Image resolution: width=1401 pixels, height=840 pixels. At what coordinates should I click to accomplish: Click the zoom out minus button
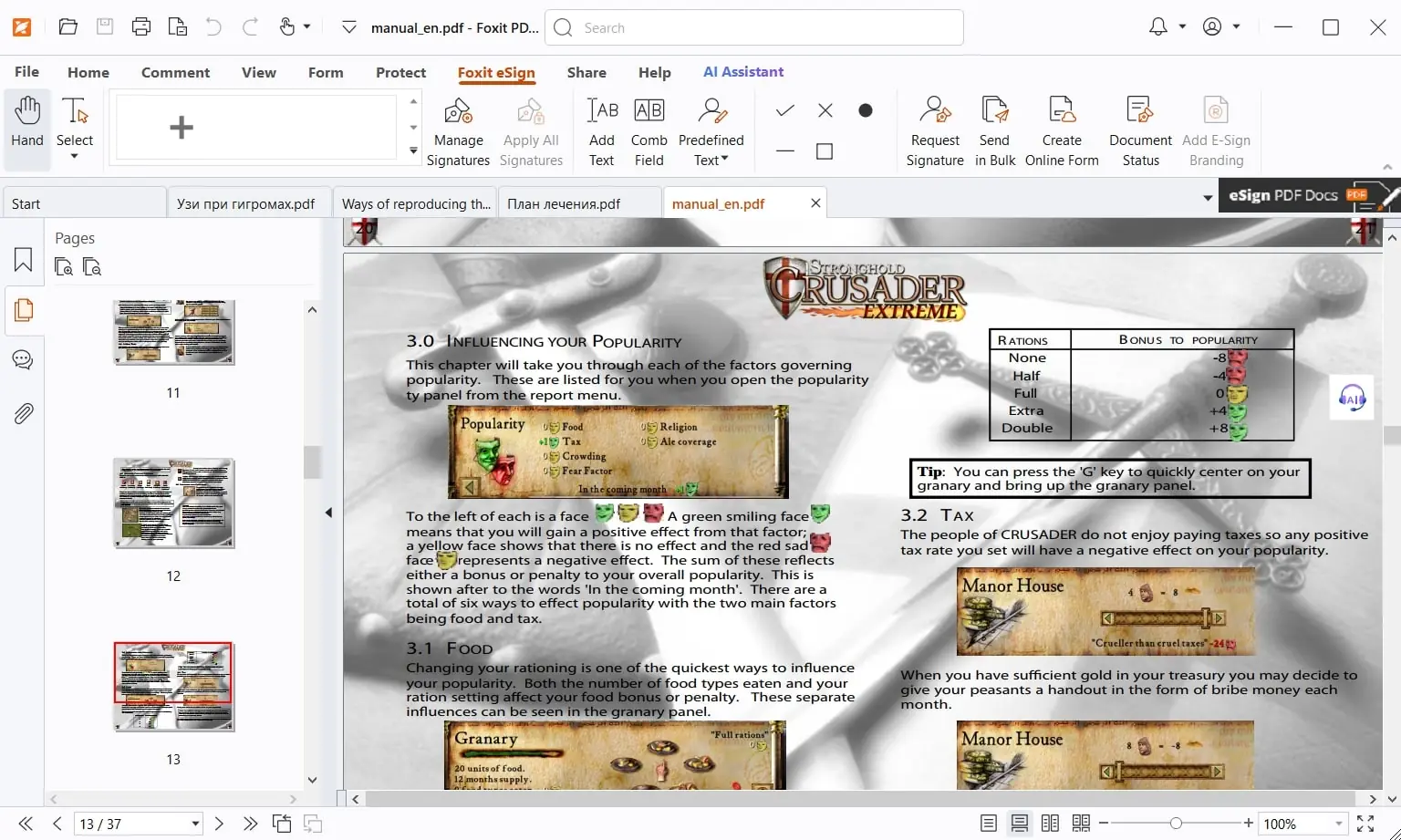click(1104, 824)
